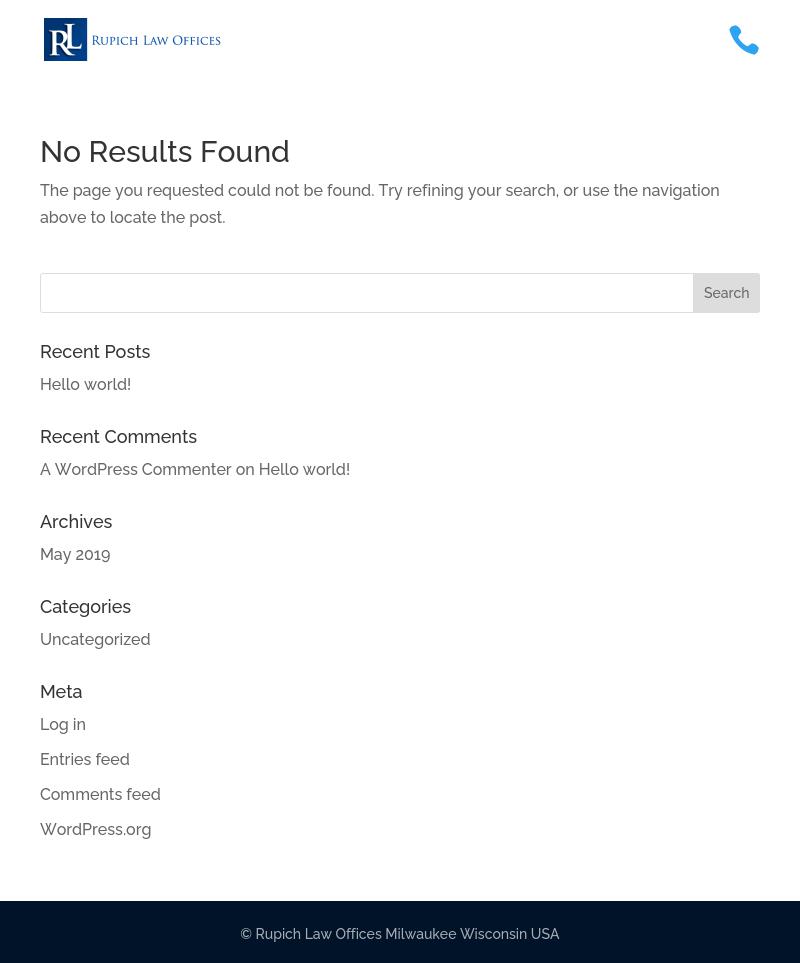
Task: Open the A WordPress Commenter link
Action: coord(135,469)
